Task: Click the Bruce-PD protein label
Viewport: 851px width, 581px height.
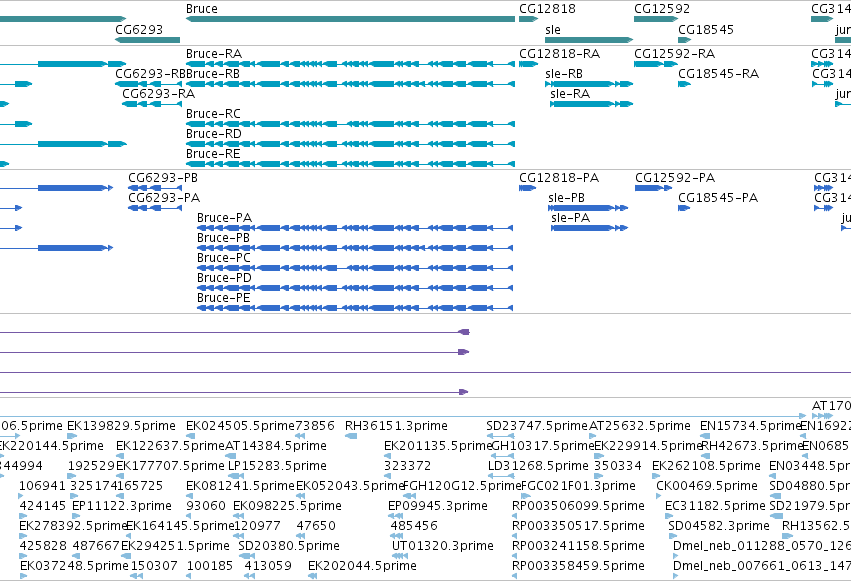Action: click(x=224, y=278)
